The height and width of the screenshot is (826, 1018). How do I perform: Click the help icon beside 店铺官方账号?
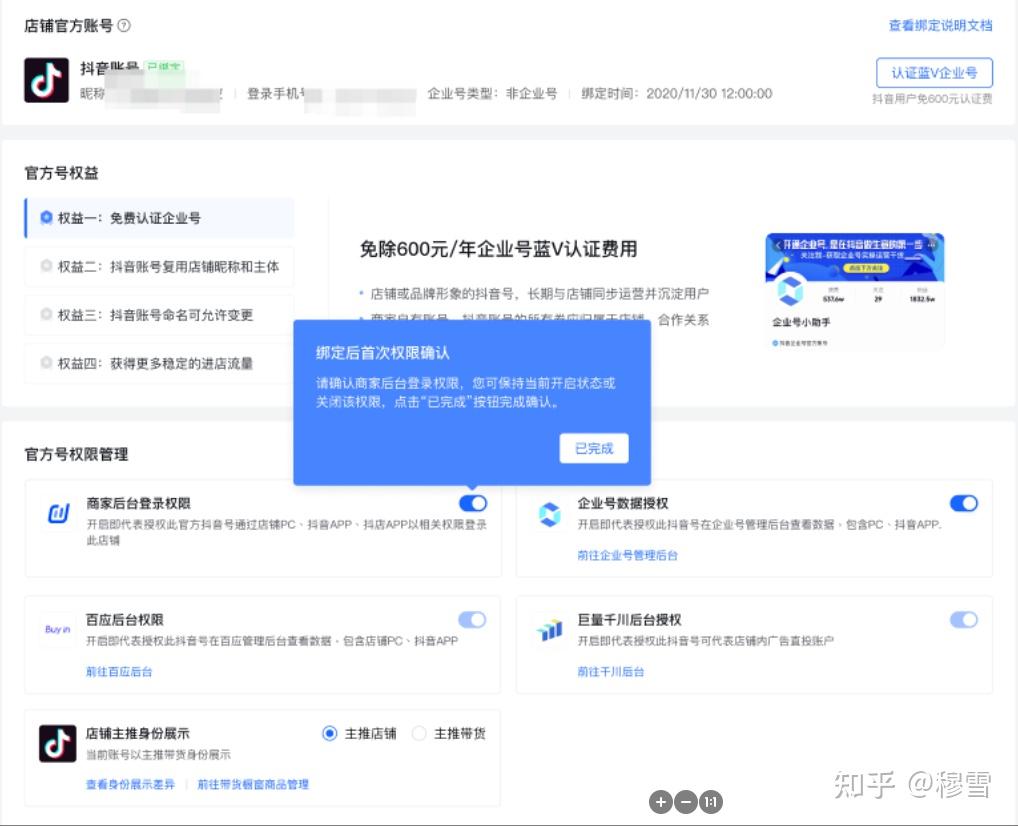pyautogui.click(x=123, y=25)
